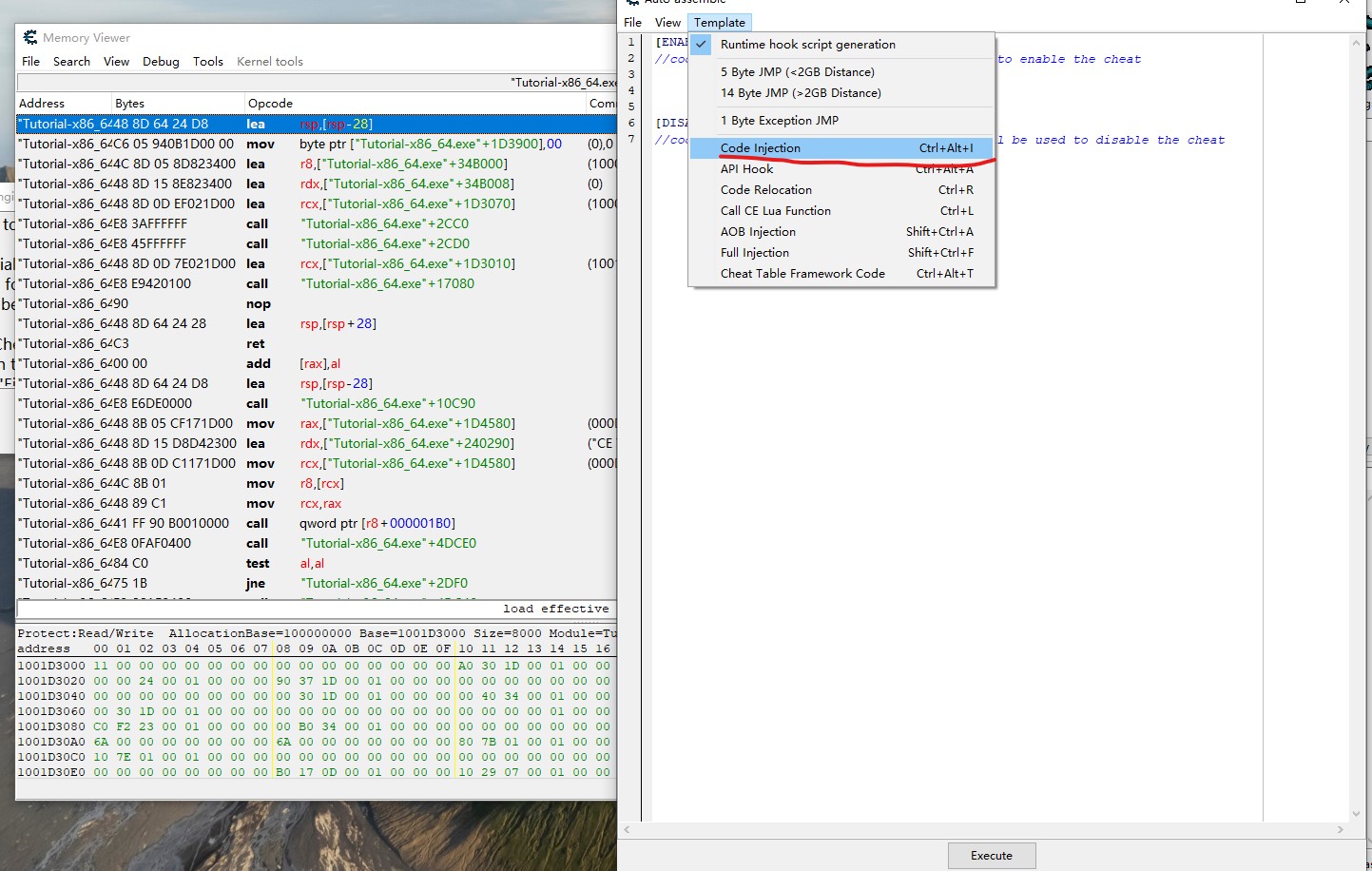1372x871 pixels.
Task: Click the Cheat Engine icon in Memory Viewer title
Action: [x=30, y=37]
